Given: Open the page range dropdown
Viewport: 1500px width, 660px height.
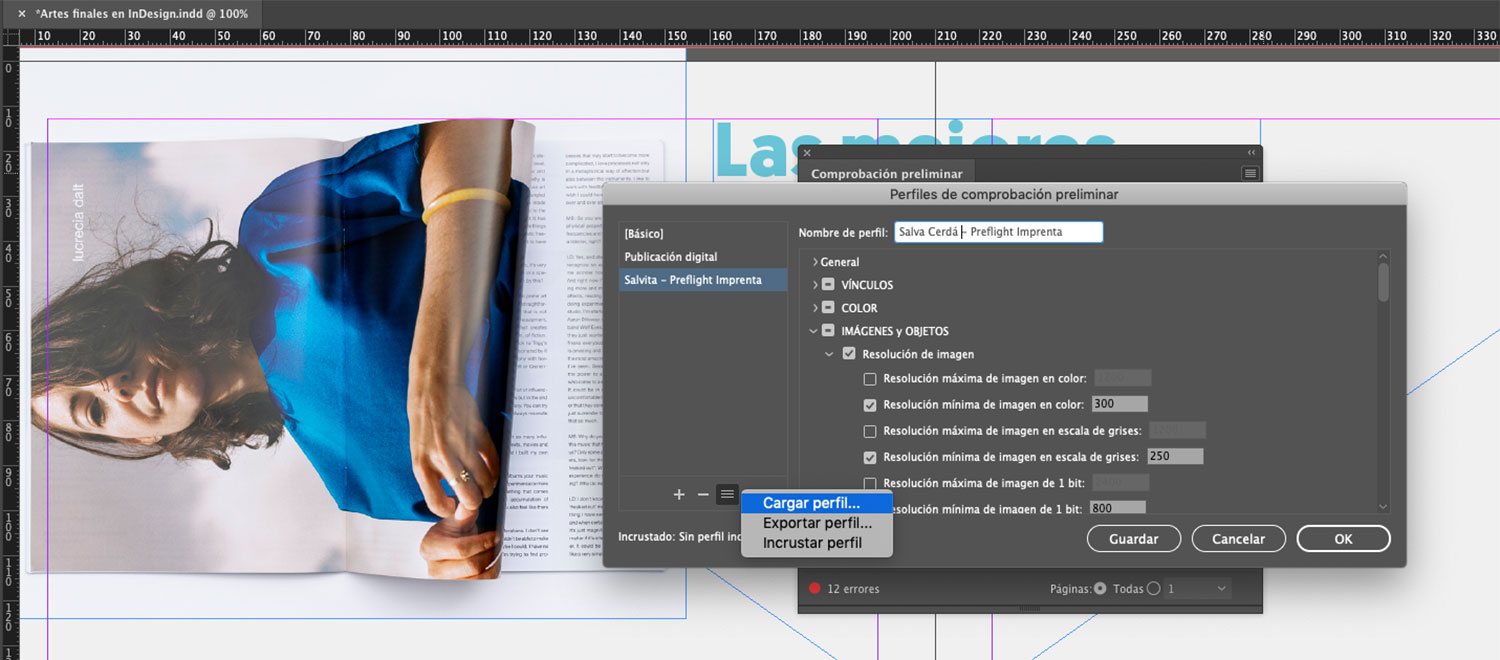Looking at the screenshot, I should pos(1221,589).
